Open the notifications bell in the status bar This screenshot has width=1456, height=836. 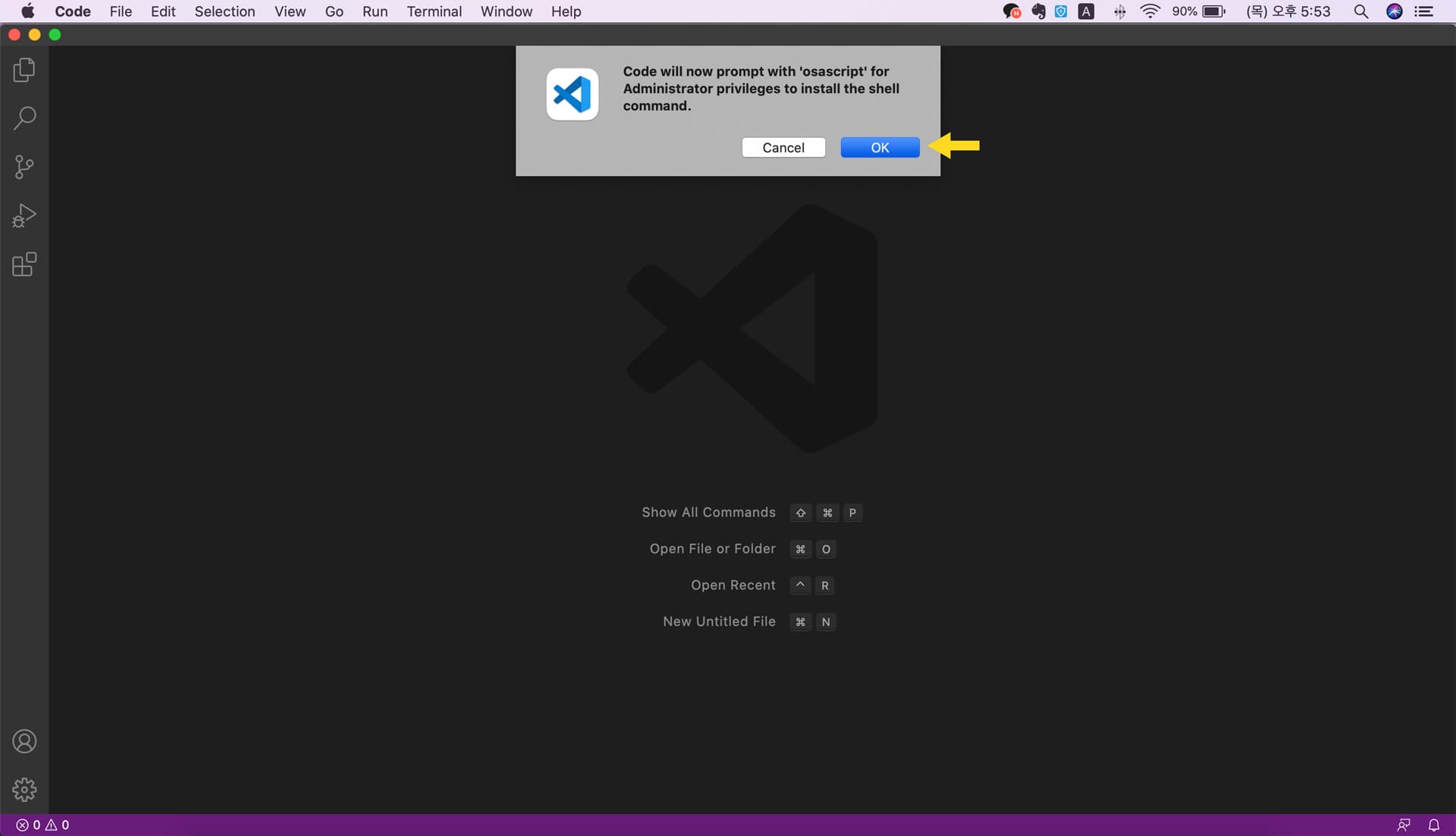pyautogui.click(x=1434, y=825)
